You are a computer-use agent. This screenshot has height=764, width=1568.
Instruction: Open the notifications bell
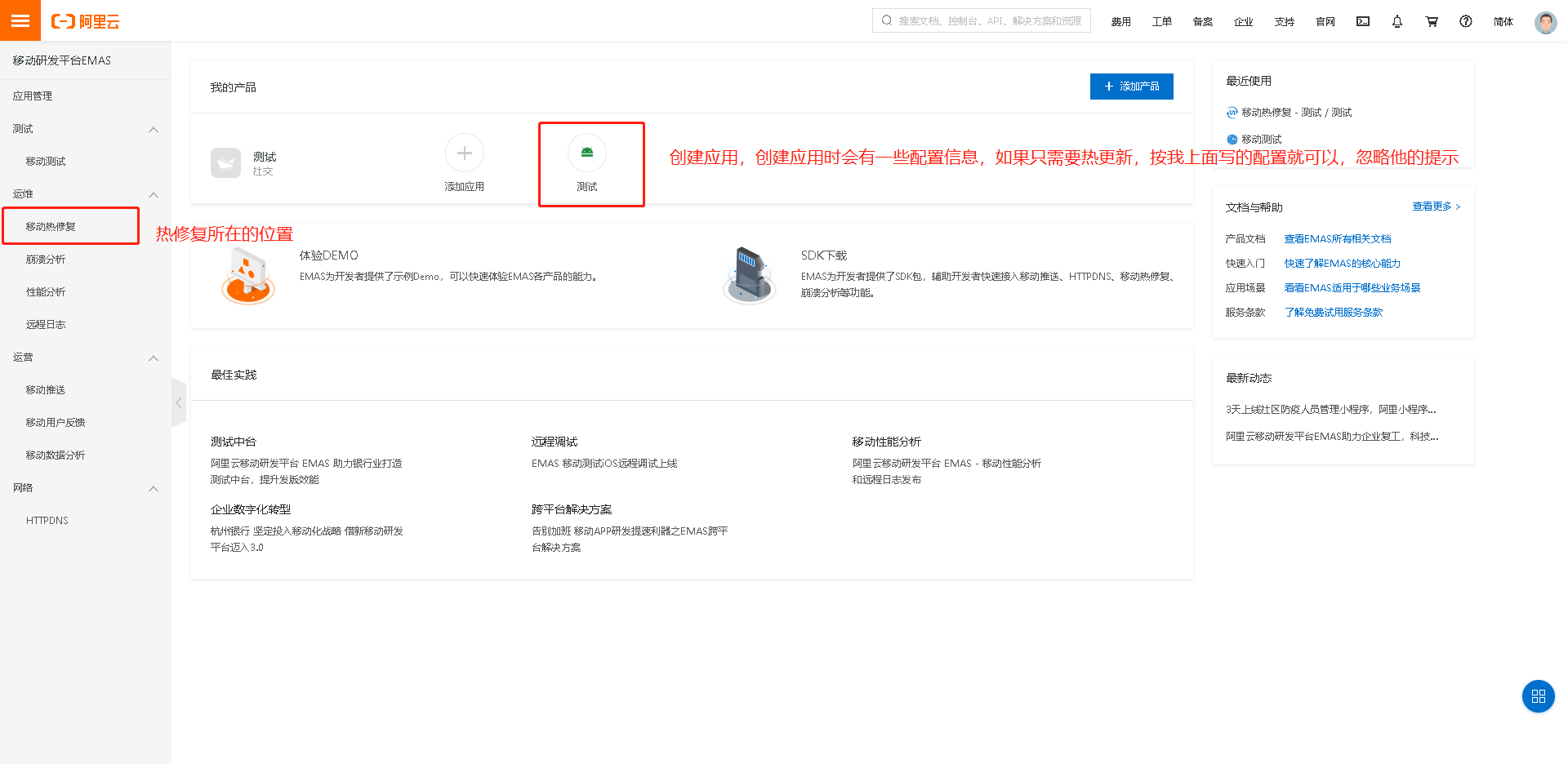1397,21
